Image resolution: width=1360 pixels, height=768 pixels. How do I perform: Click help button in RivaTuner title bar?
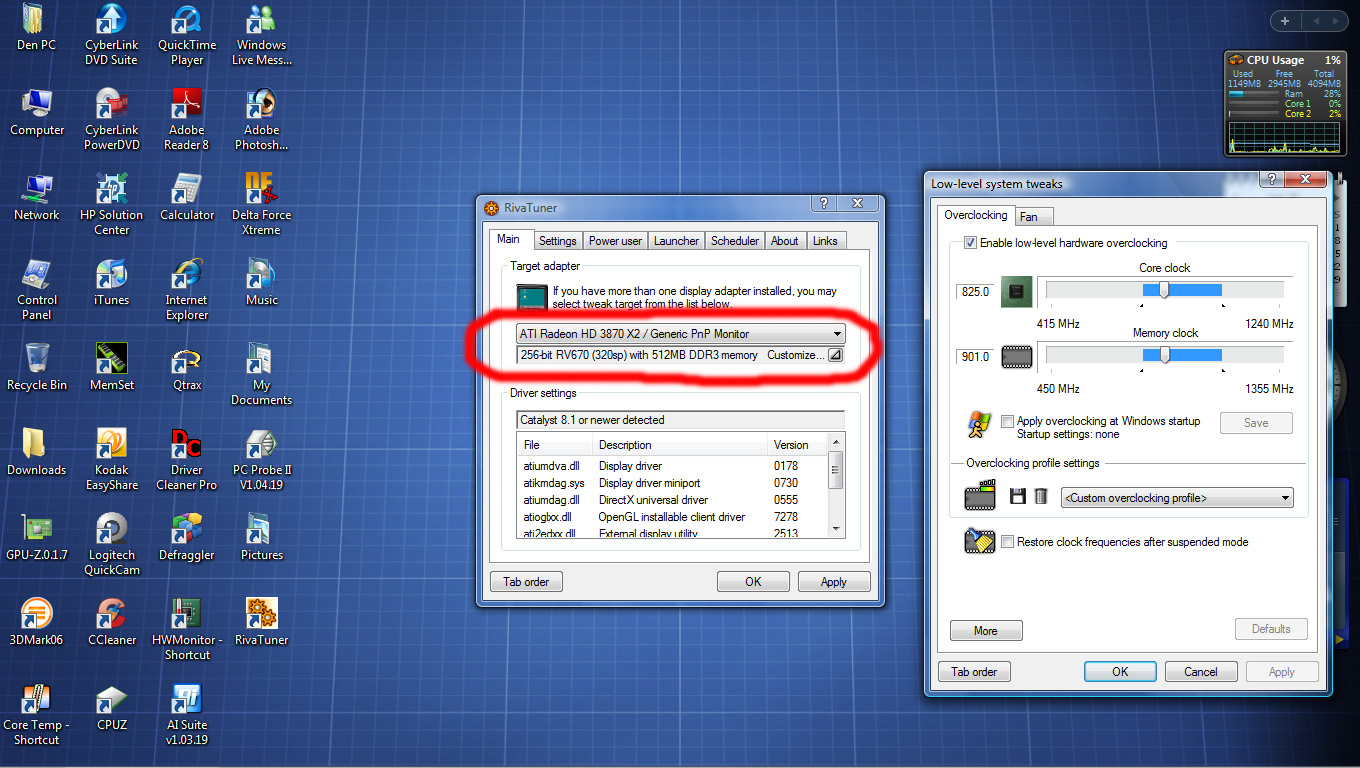coord(823,203)
